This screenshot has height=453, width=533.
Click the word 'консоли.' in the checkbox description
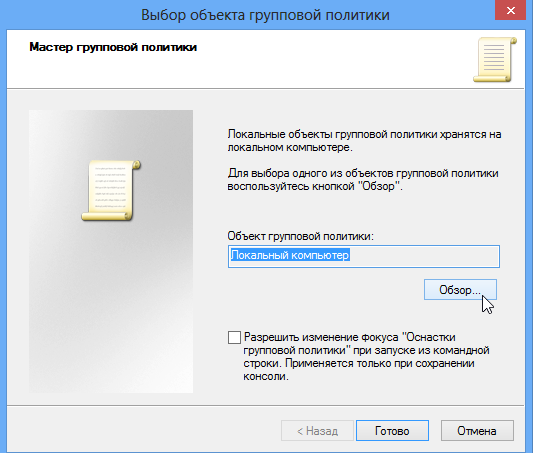(266, 376)
